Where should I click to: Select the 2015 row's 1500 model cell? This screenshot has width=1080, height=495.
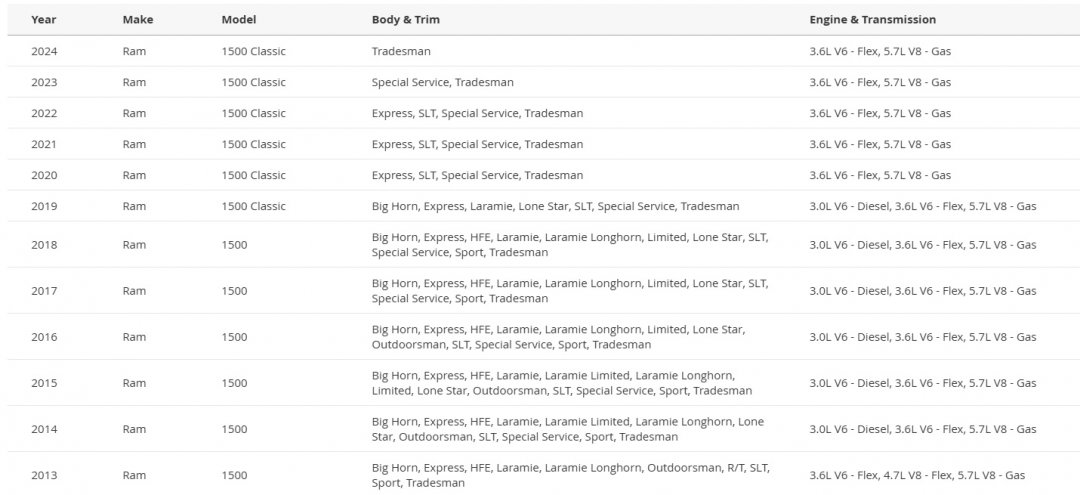pos(234,383)
